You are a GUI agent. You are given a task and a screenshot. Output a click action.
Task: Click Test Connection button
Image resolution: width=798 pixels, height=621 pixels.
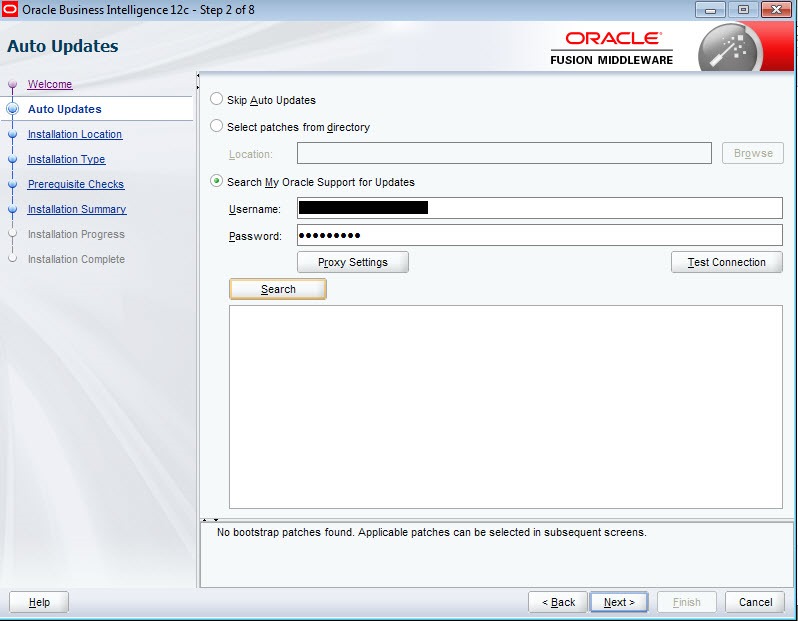[x=726, y=262]
